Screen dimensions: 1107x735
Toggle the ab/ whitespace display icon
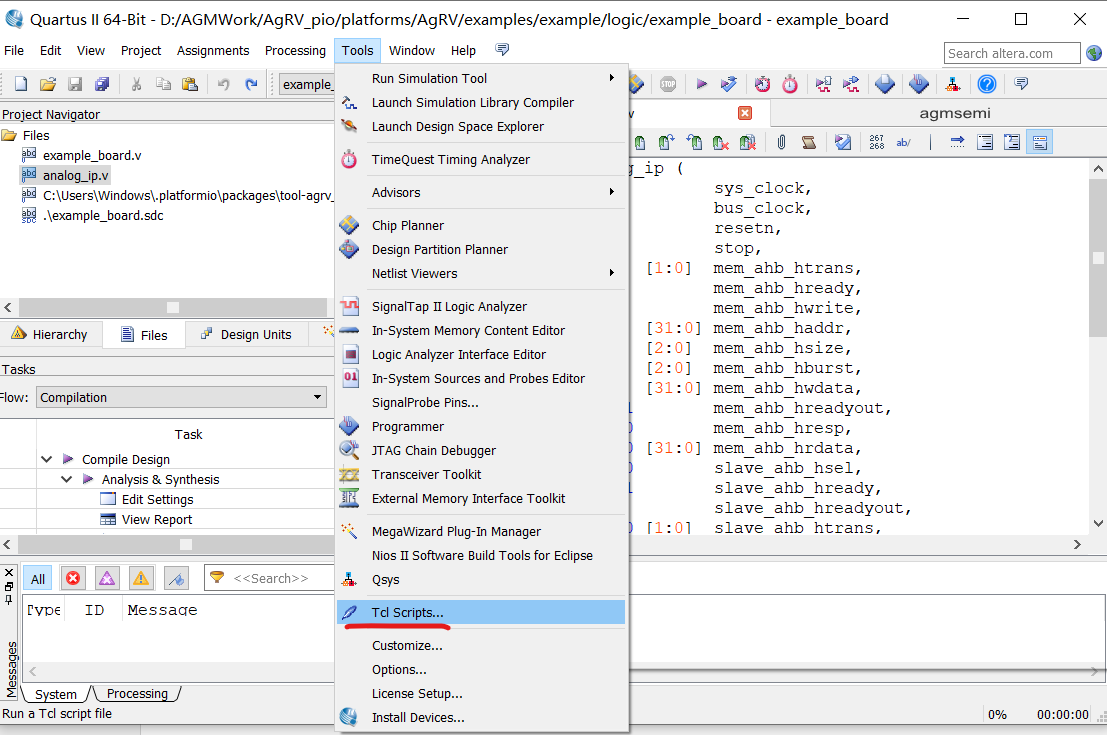[904, 142]
